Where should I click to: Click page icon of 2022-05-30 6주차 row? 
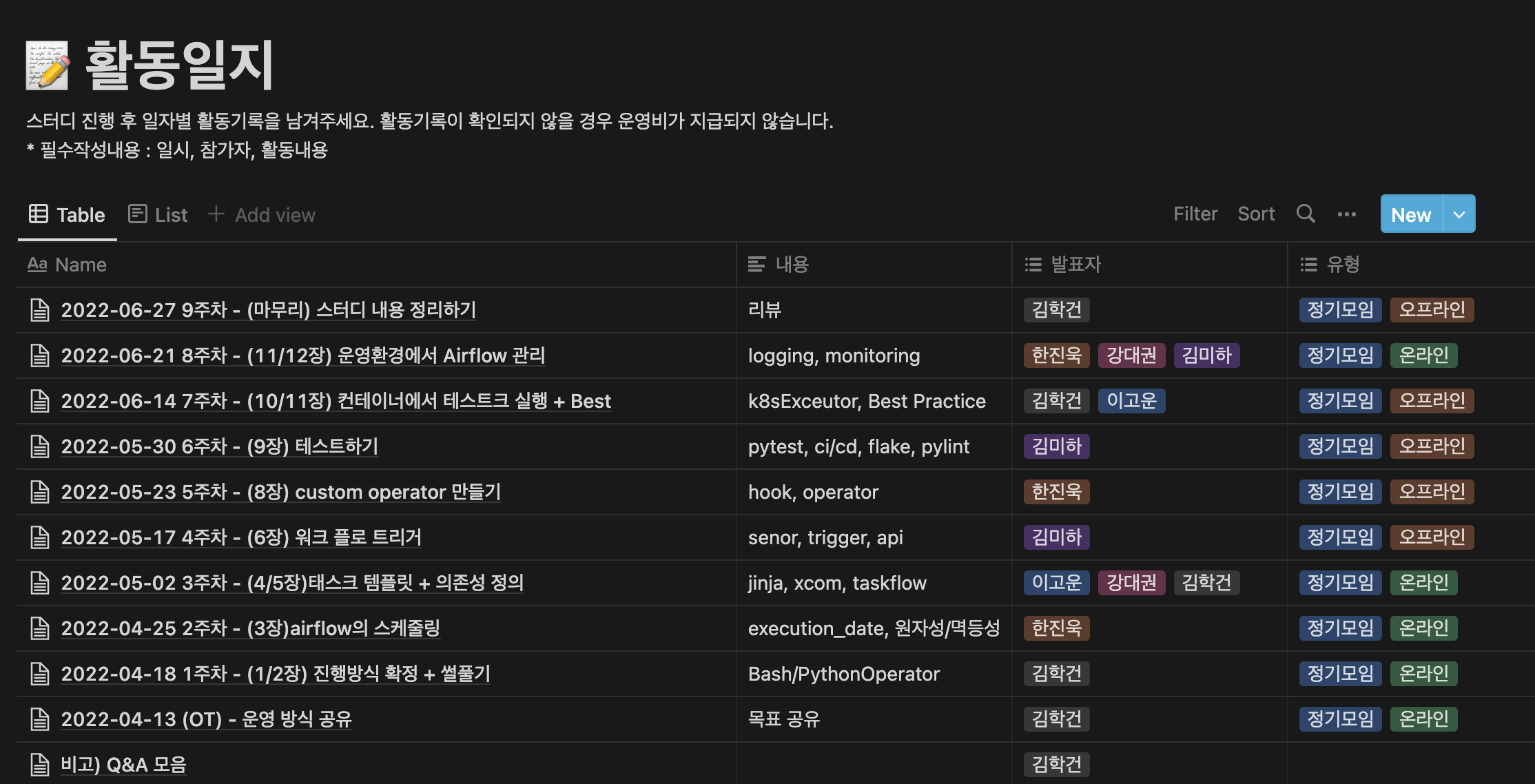(x=40, y=446)
